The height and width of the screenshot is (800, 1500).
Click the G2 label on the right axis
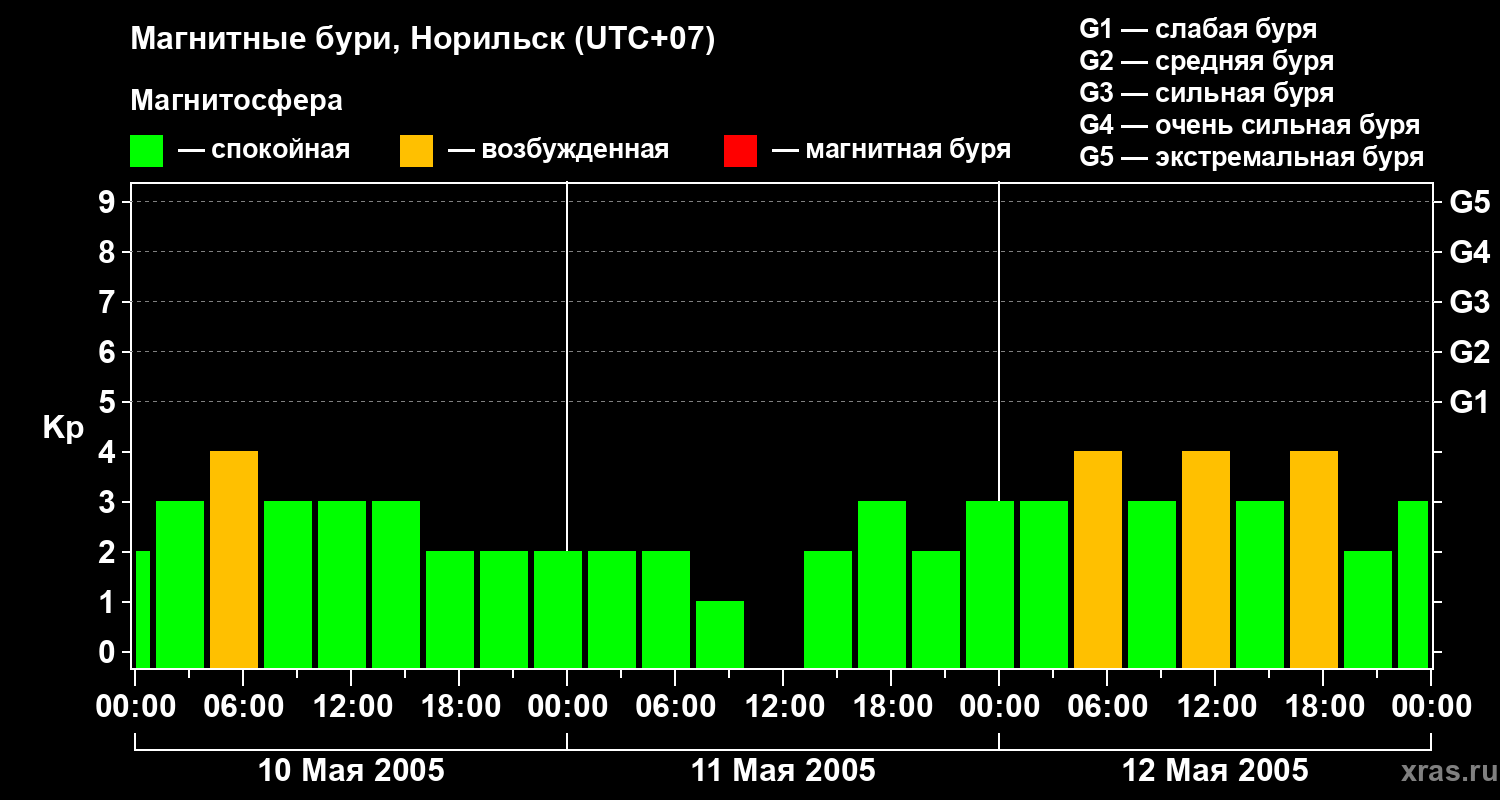point(1470,353)
